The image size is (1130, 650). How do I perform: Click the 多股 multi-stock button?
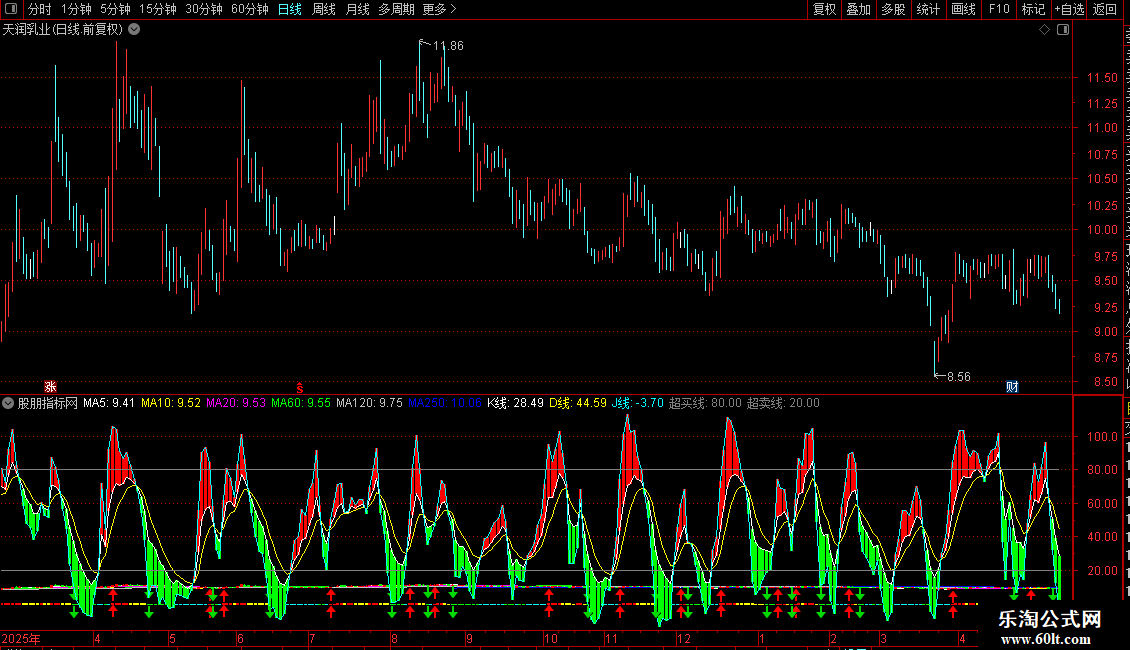point(894,9)
